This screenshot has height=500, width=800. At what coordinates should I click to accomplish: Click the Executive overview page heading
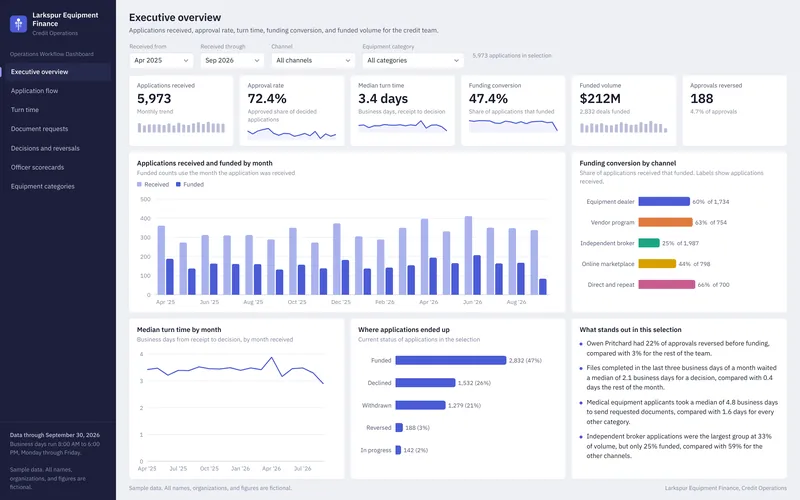click(x=175, y=17)
